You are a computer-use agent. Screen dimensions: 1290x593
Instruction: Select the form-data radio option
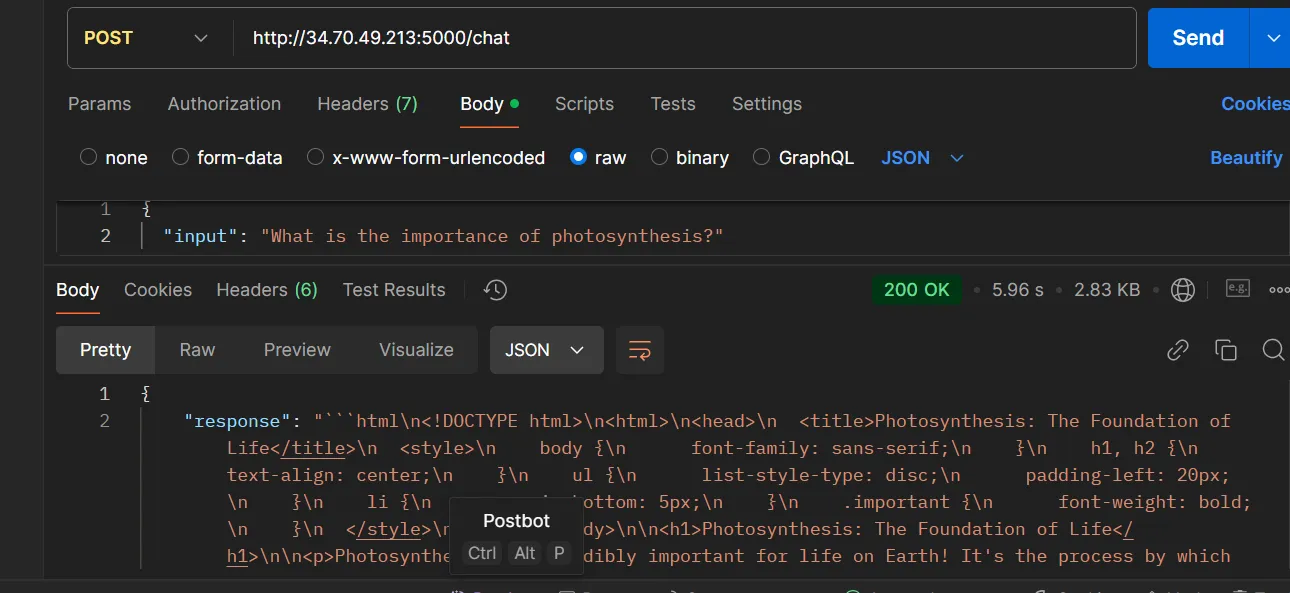click(181, 157)
